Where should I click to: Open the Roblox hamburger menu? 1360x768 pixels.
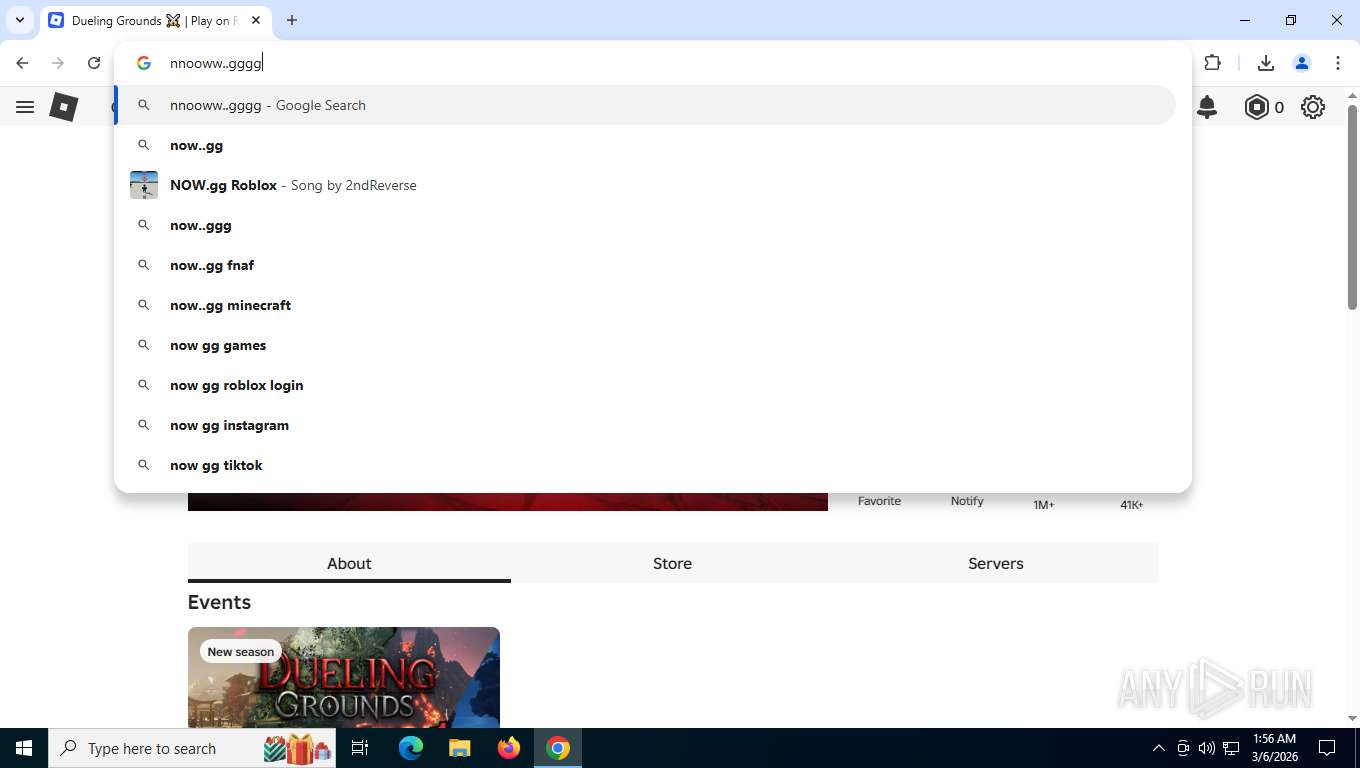25,107
